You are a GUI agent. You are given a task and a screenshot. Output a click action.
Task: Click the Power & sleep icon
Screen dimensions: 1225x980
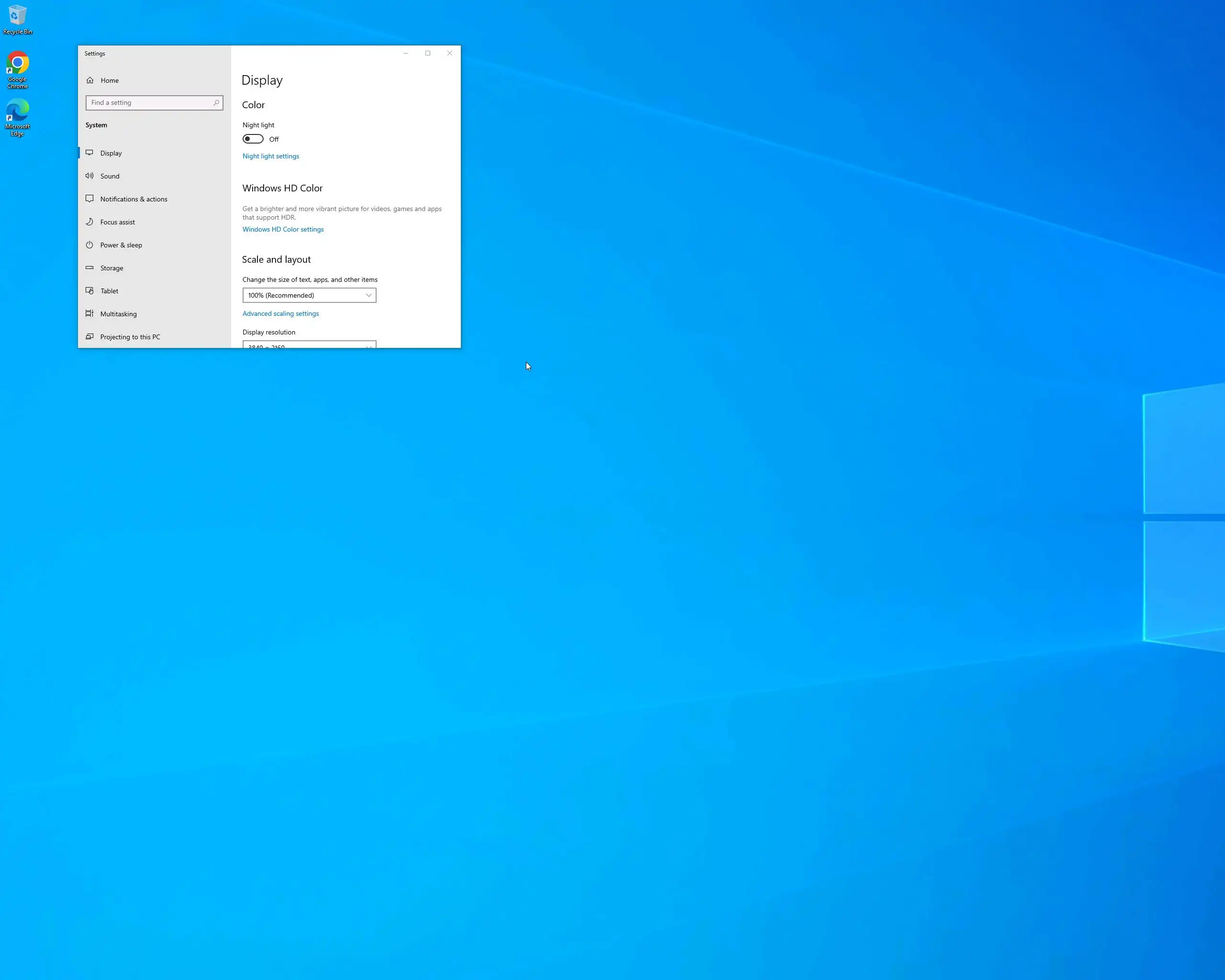pyautogui.click(x=89, y=245)
